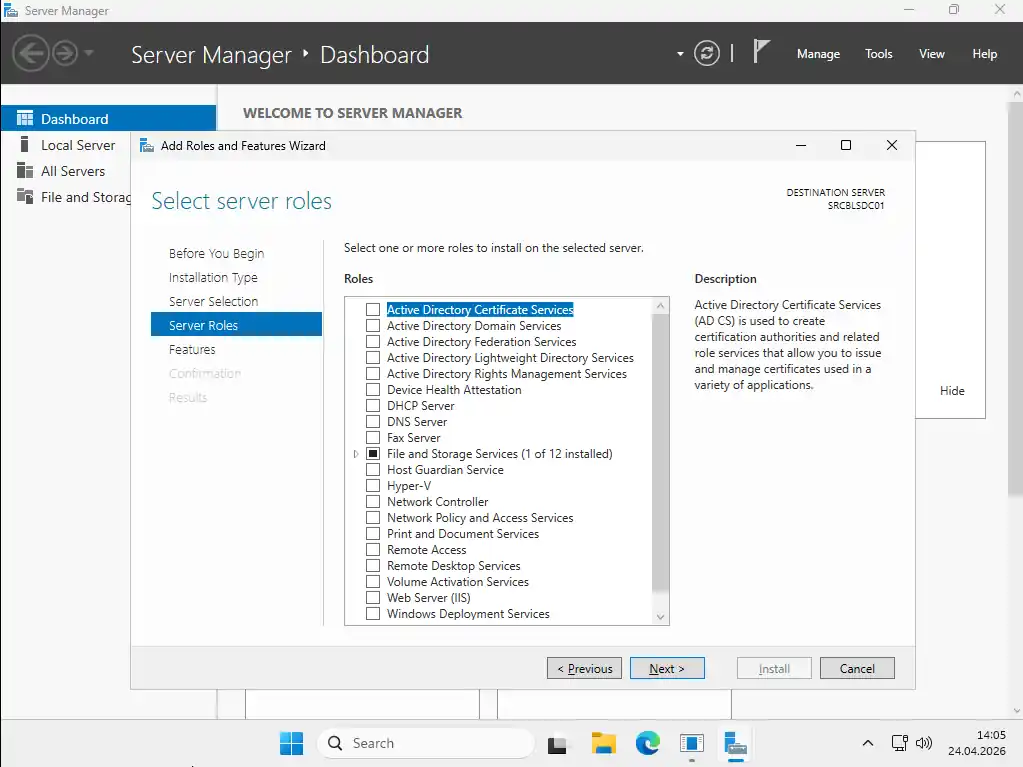Click the Server Manager taskbar icon
Viewport: 1023px width, 767px height.
[735, 743]
